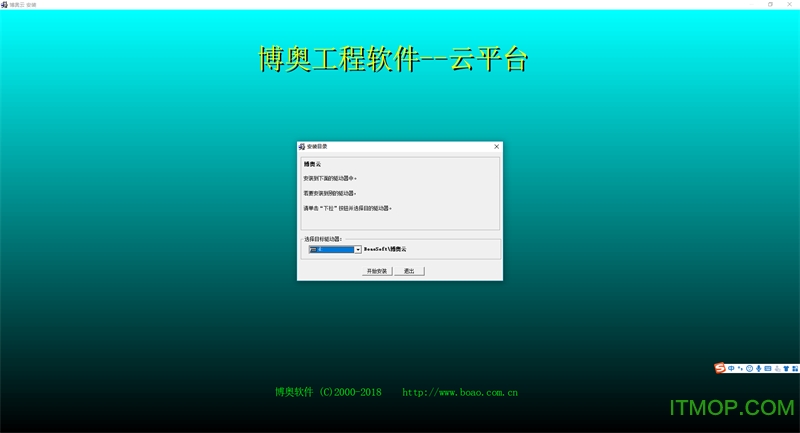Click the 选择目标驱动器 group label
This screenshot has height=433, width=800.
click(x=323, y=239)
